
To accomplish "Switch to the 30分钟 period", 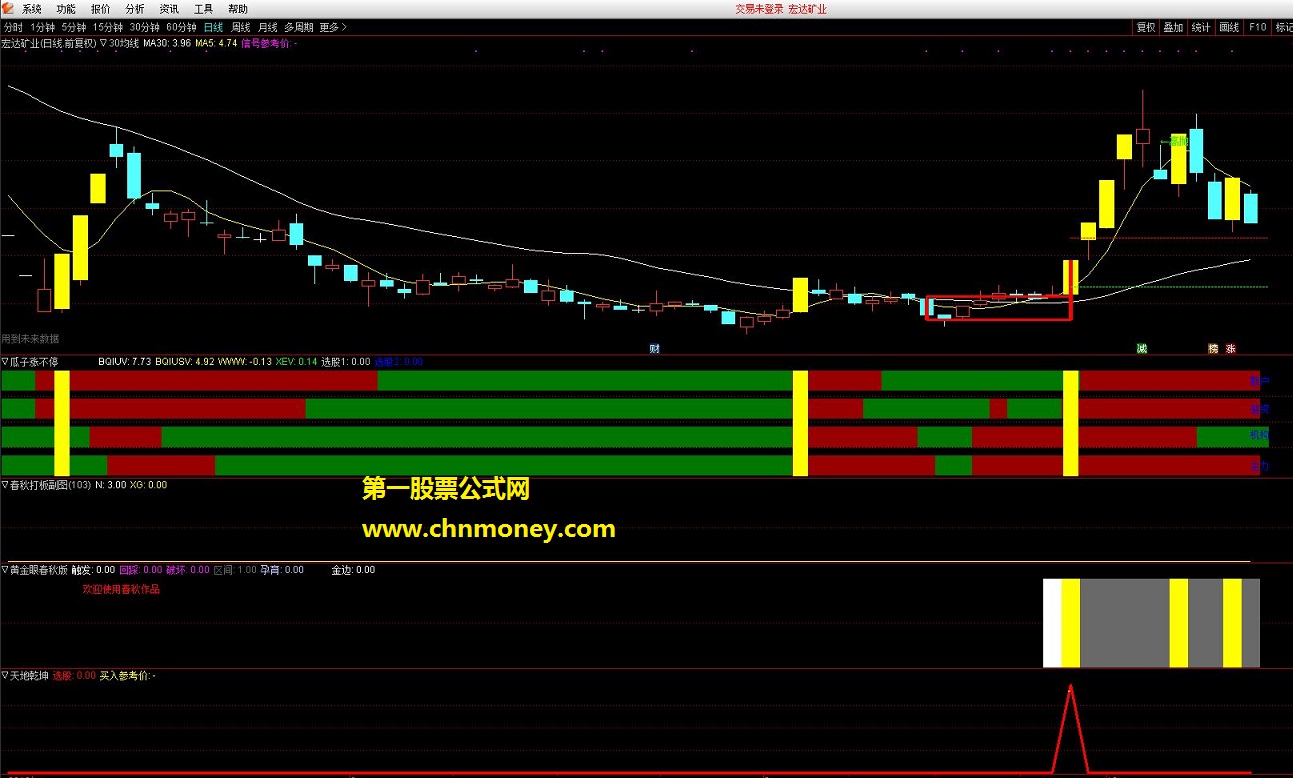I will coord(144,27).
